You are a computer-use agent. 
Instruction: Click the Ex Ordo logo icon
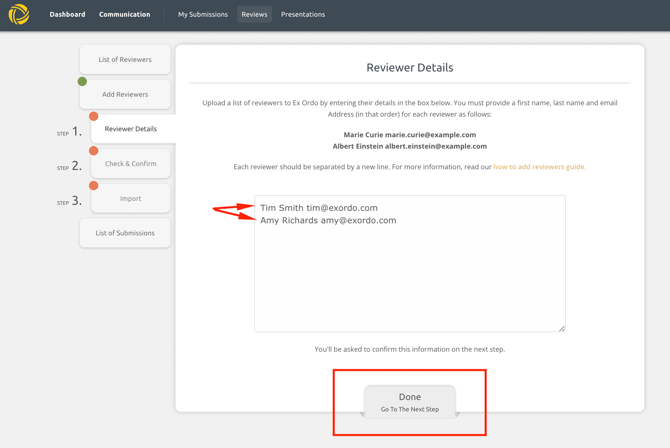(19, 14)
